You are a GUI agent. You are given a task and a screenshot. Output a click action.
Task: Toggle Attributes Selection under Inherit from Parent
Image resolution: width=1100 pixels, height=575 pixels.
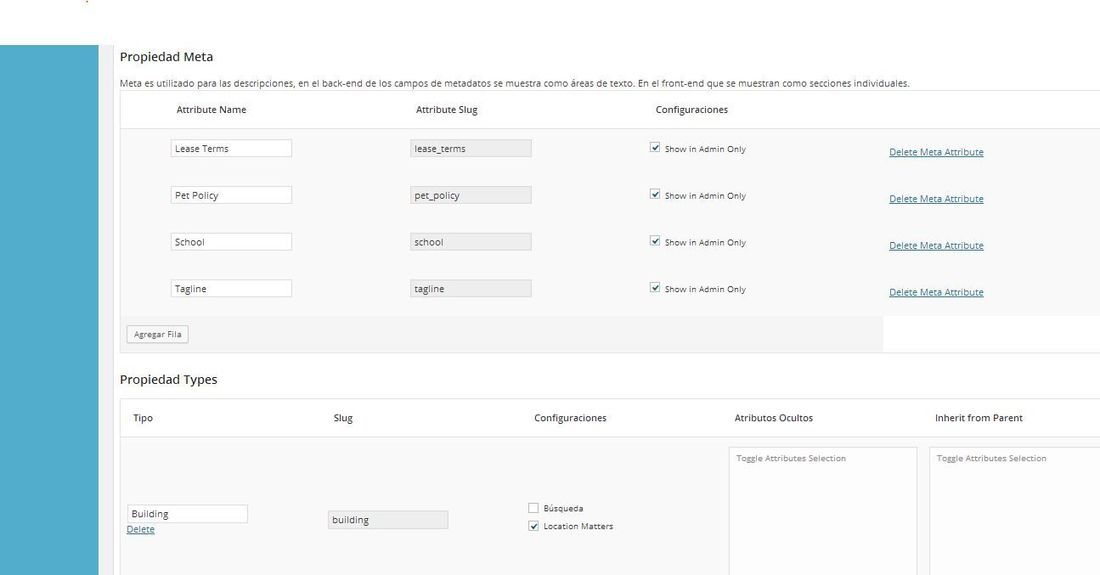(991, 459)
